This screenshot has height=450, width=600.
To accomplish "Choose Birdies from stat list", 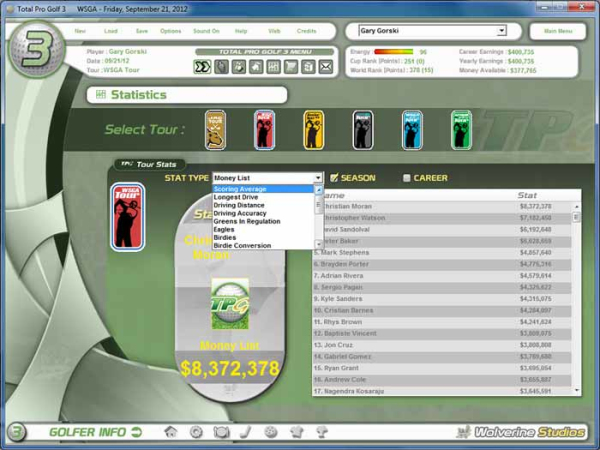I will [263, 237].
